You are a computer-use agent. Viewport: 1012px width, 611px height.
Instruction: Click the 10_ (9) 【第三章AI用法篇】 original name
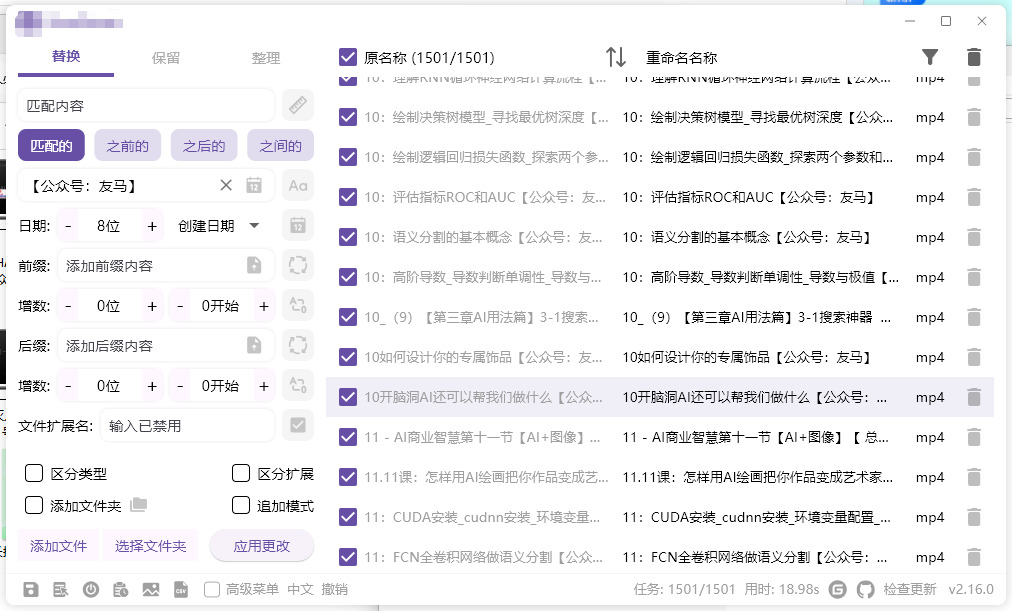481,317
